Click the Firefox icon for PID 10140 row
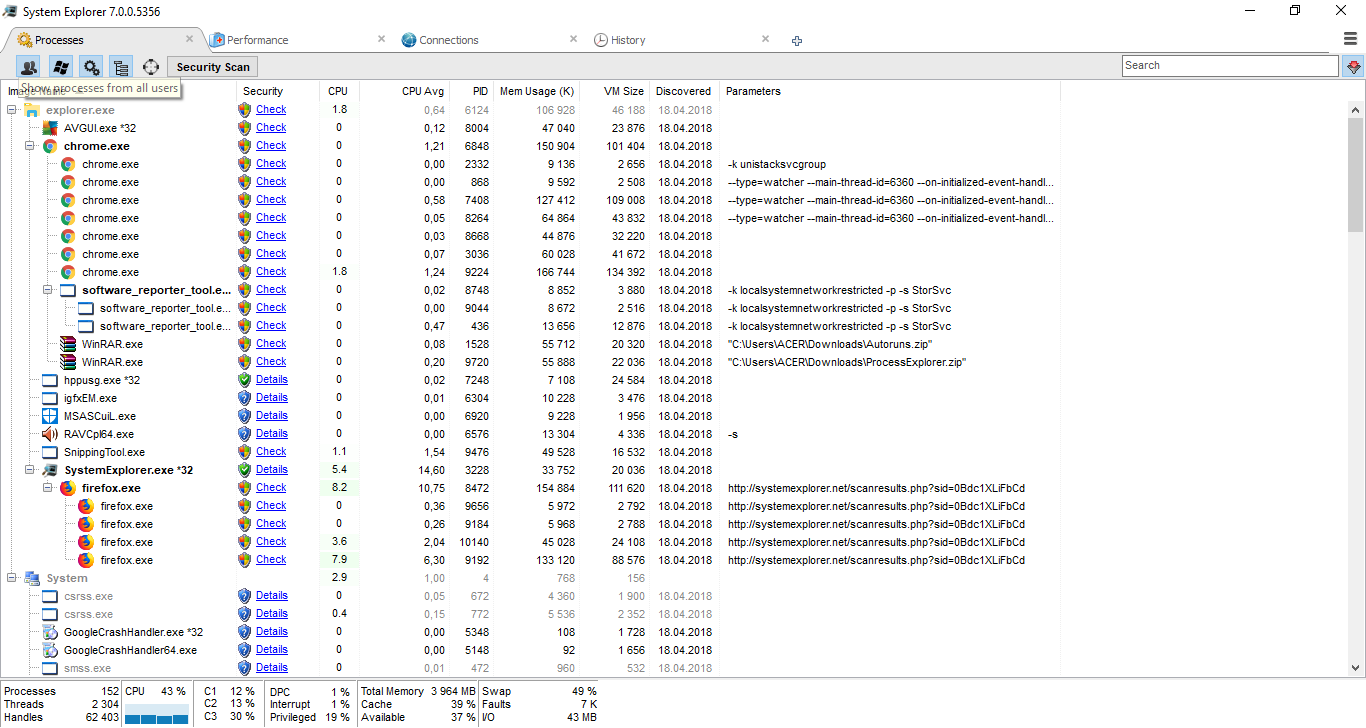 [86, 542]
